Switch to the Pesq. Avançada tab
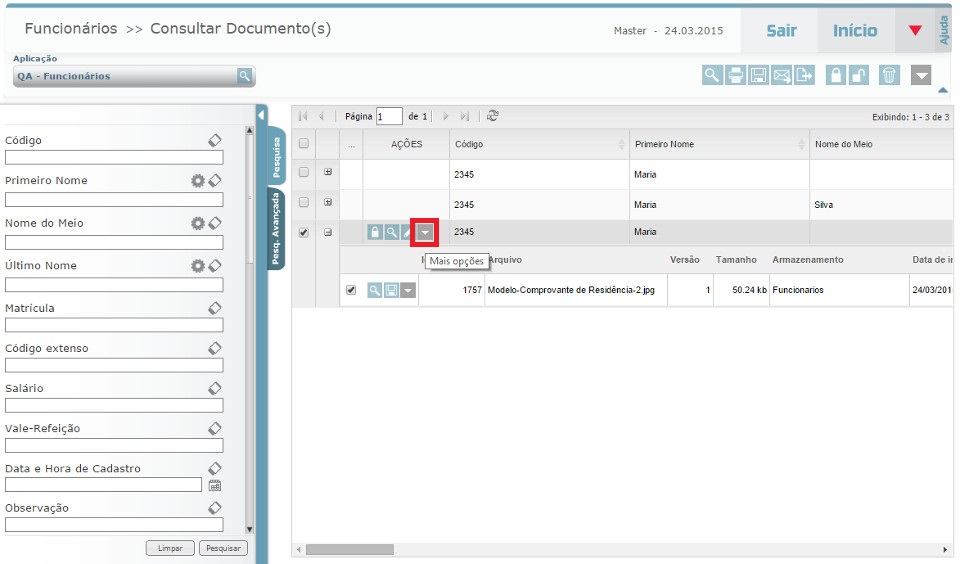This screenshot has height=564, width=960. [x=275, y=228]
